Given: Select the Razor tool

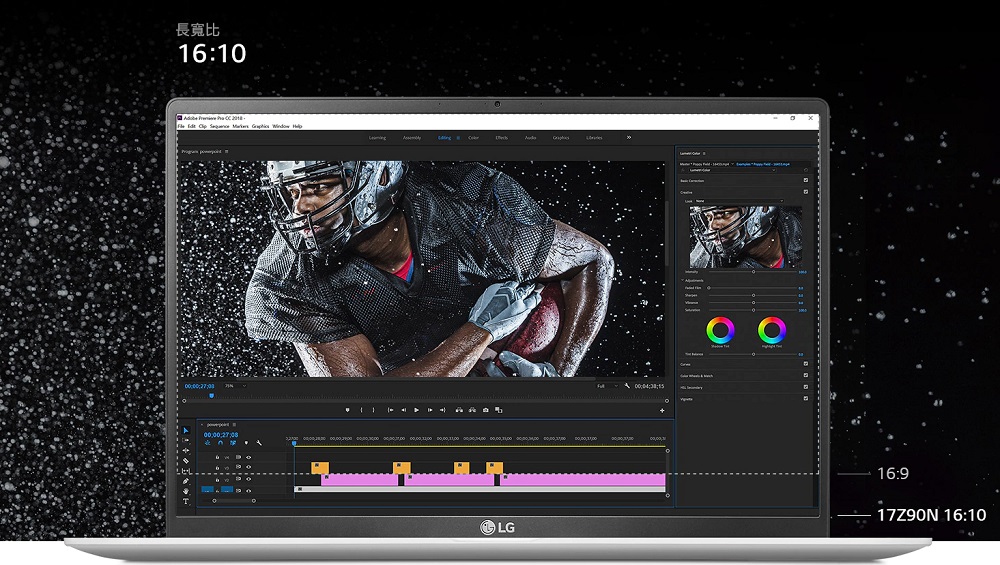Looking at the screenshot, I should pyautogui.click(x=186, y=460).
